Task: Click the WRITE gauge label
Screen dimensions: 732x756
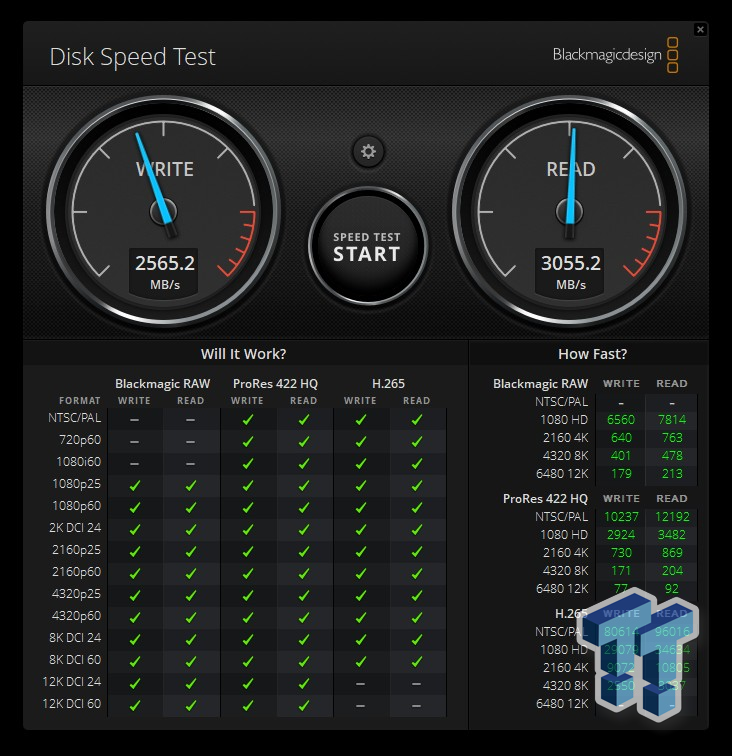Action: 165,169
